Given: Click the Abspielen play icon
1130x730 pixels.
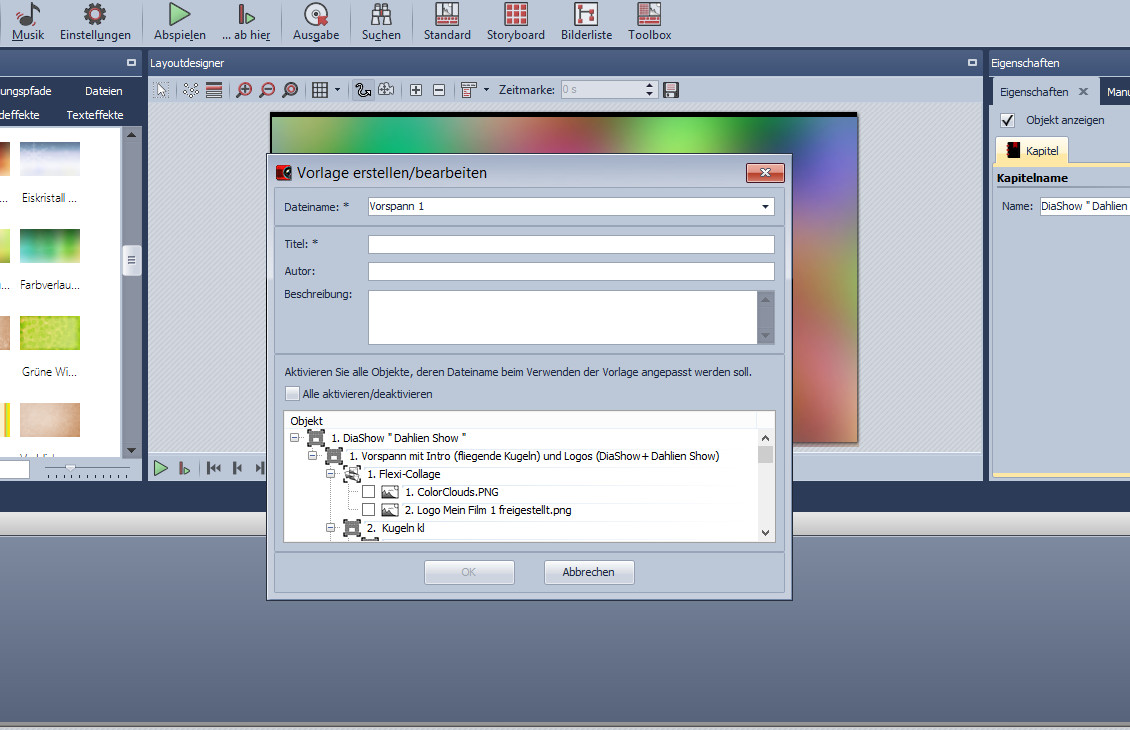Looking at the screenshot, I should (179, 14).
